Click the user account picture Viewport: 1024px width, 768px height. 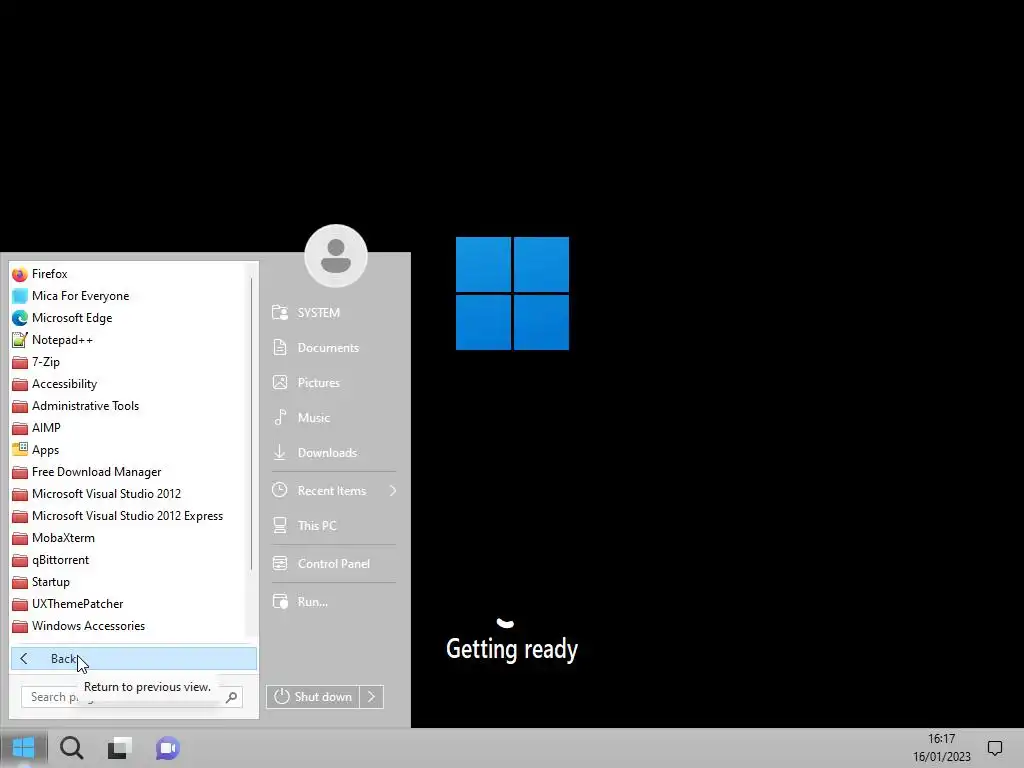pyautogui.click(x=336, y=255)
